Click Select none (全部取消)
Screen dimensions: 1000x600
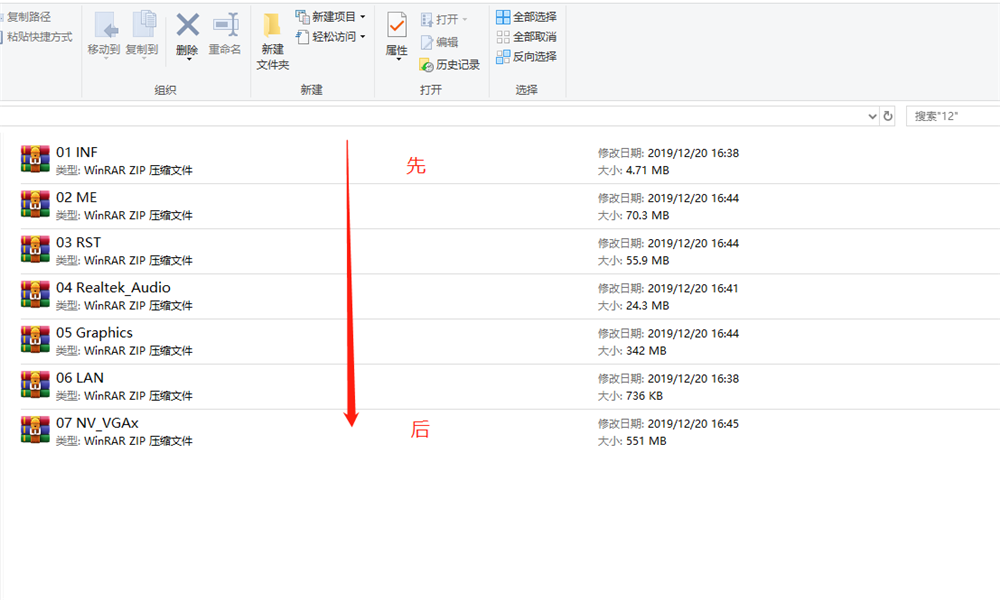point(527,37)
